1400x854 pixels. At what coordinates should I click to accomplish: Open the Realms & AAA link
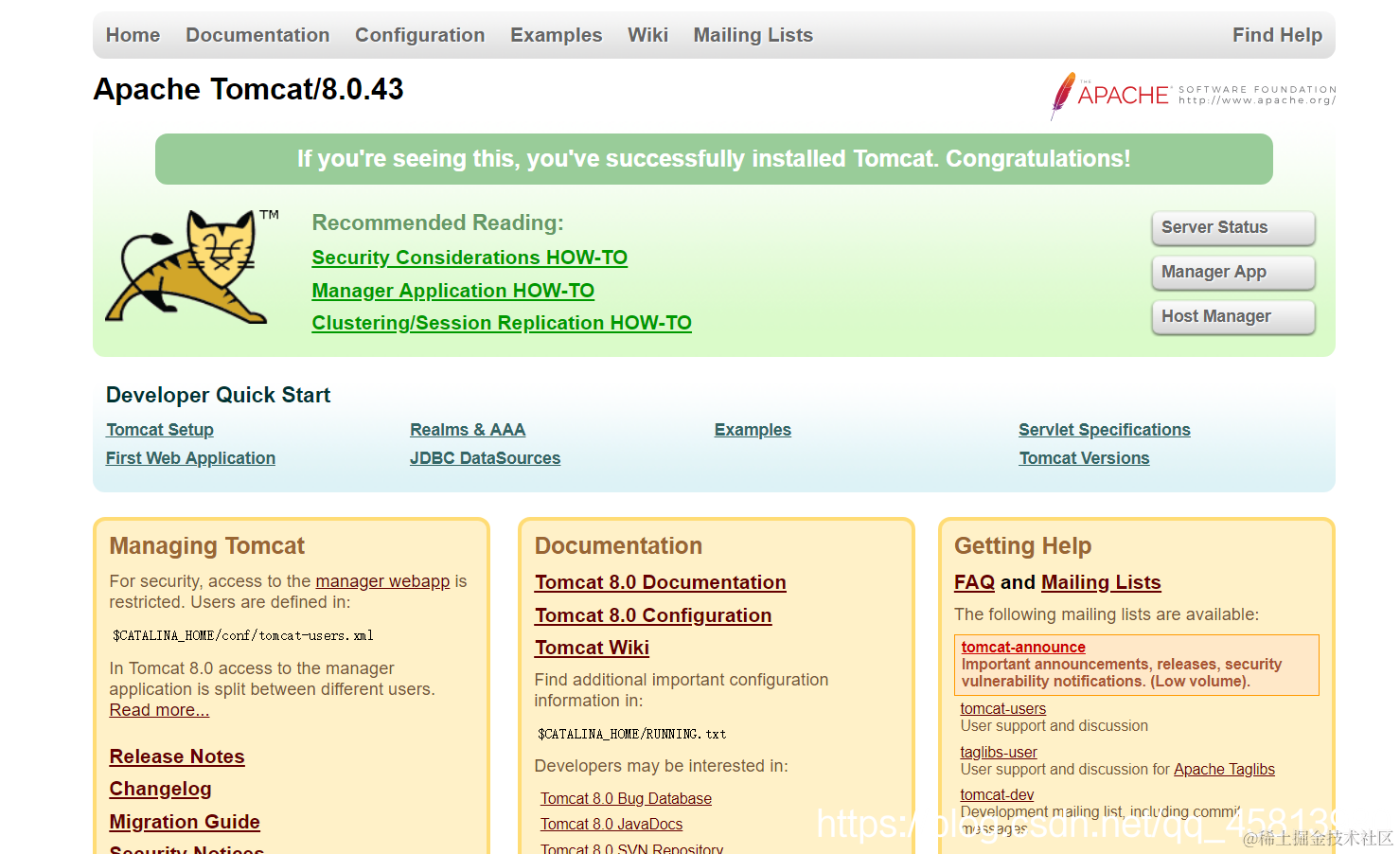468,430
